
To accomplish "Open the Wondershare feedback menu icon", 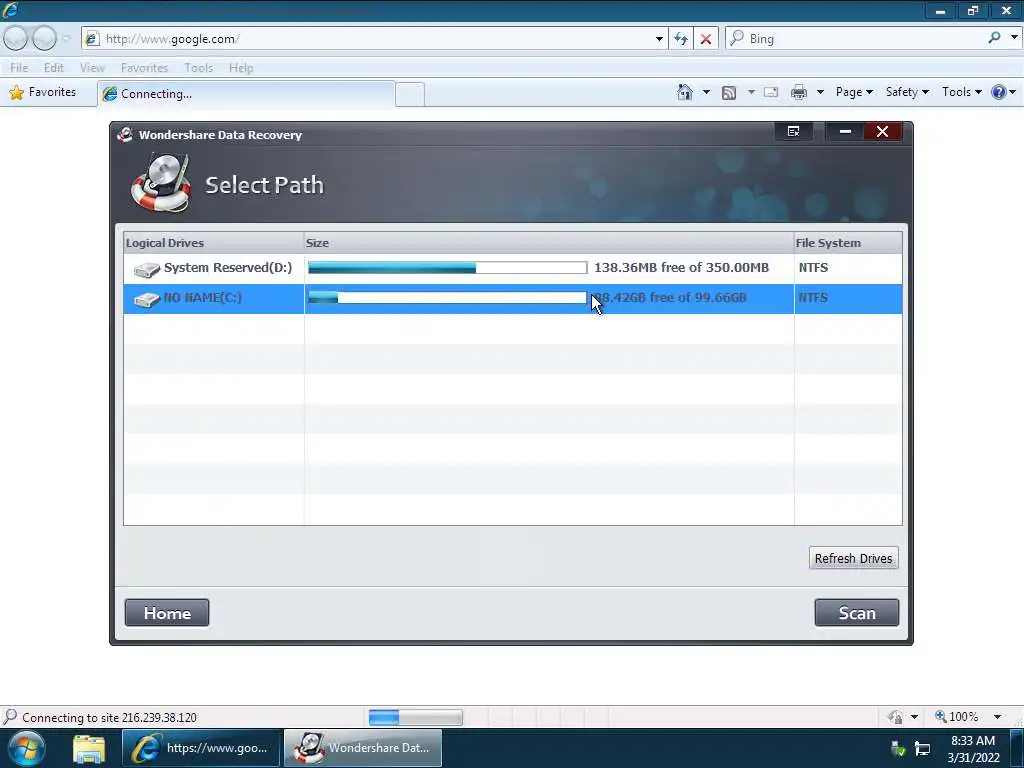I will [x=793, y=131].
